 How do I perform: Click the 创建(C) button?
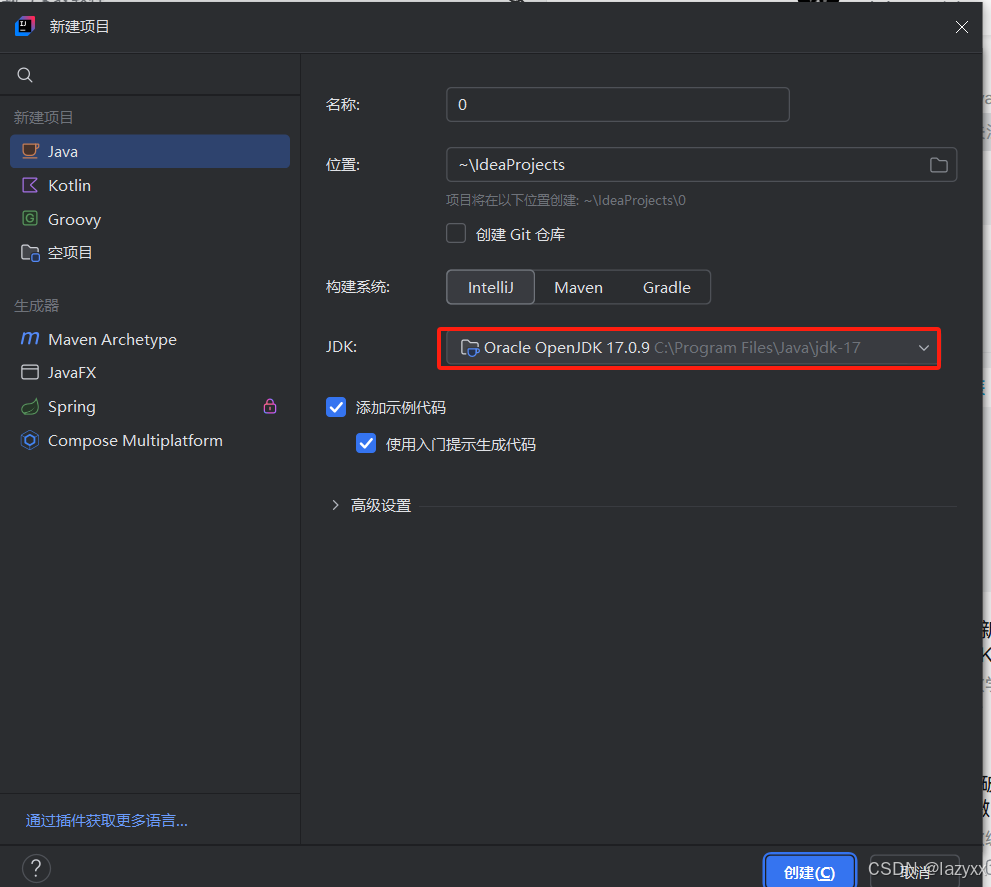pyautogui.click(x=810, y=872)
